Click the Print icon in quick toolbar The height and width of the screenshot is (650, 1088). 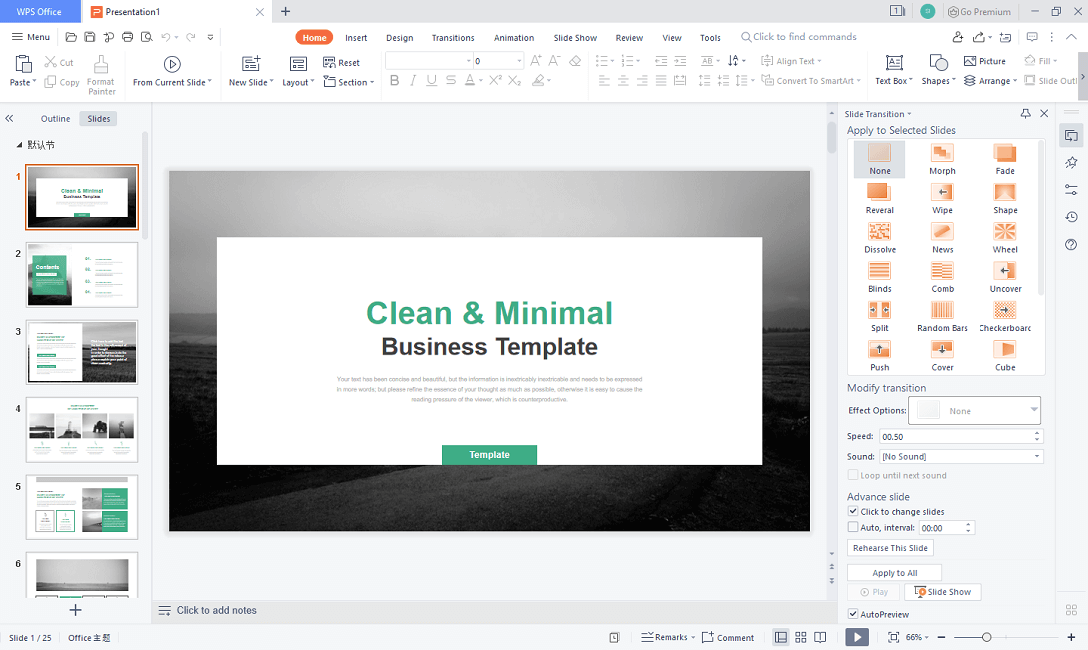[x=127, y=37]
